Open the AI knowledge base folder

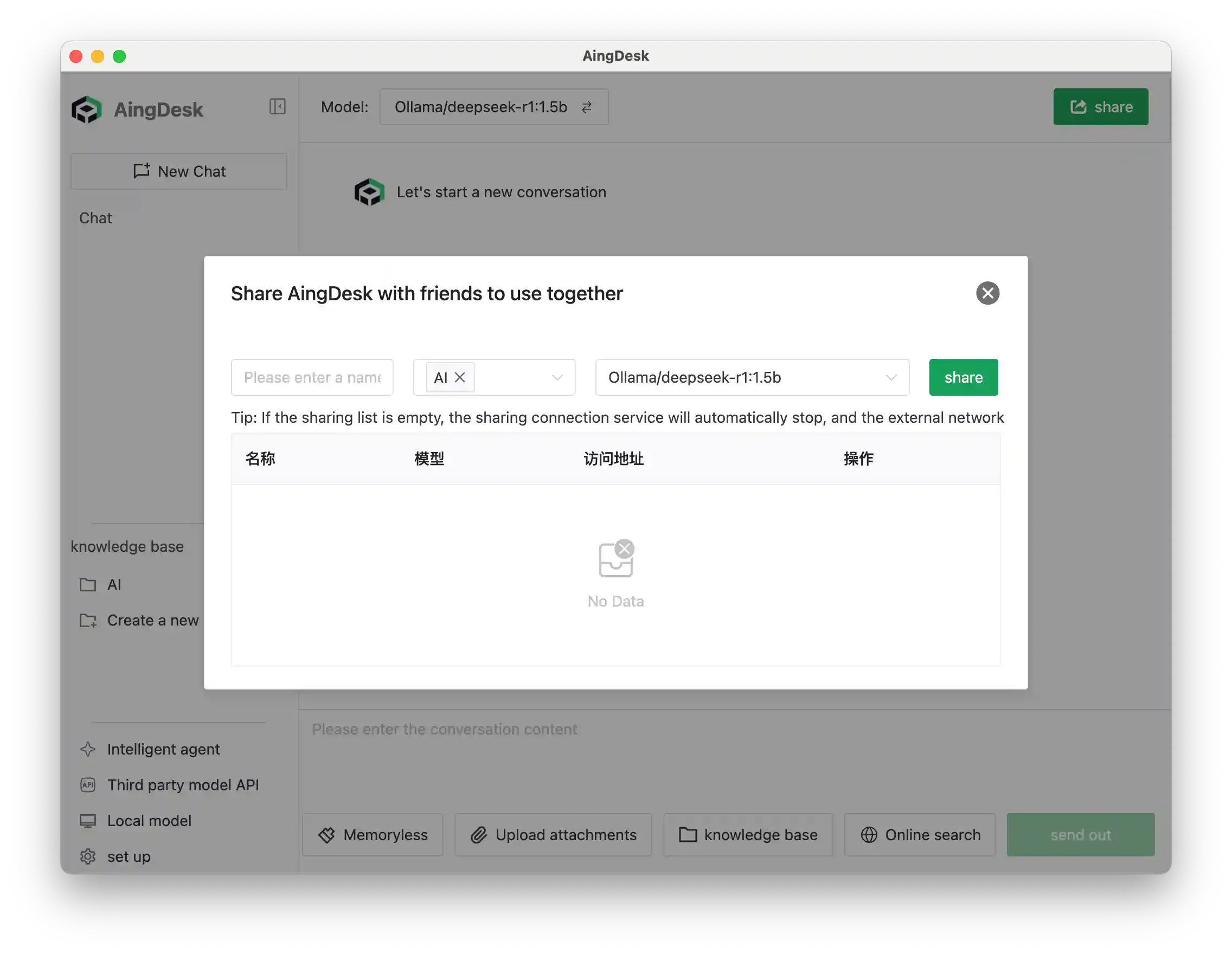point(113,585)
